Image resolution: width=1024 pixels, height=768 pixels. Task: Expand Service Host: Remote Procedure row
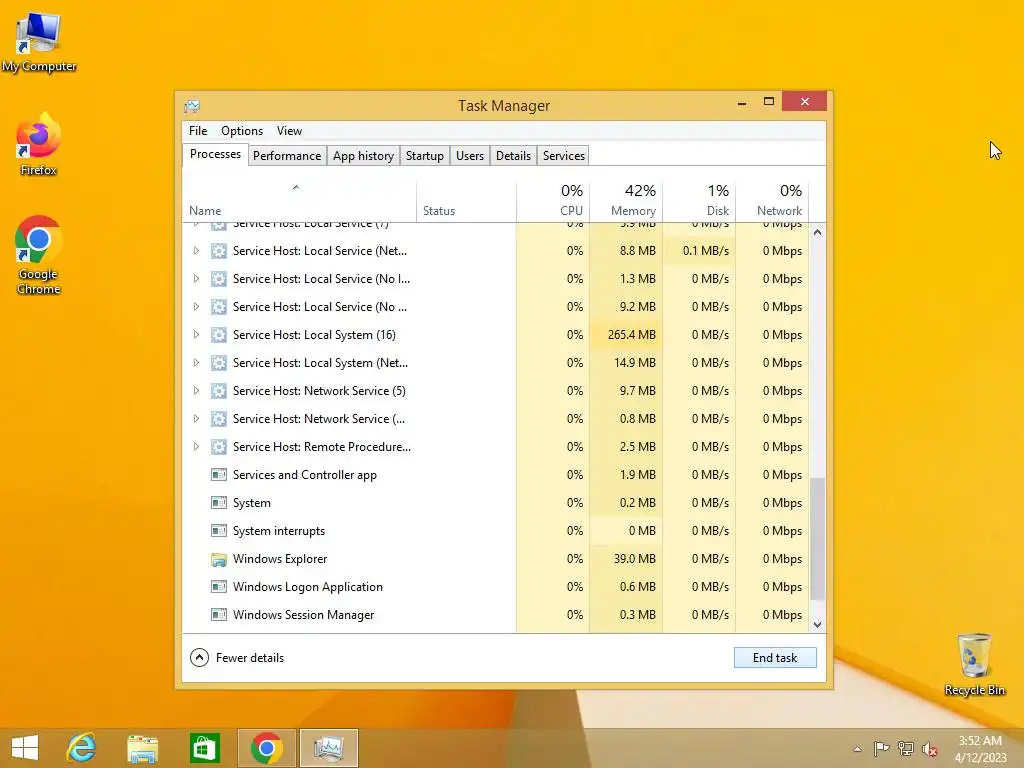point(196,447)
